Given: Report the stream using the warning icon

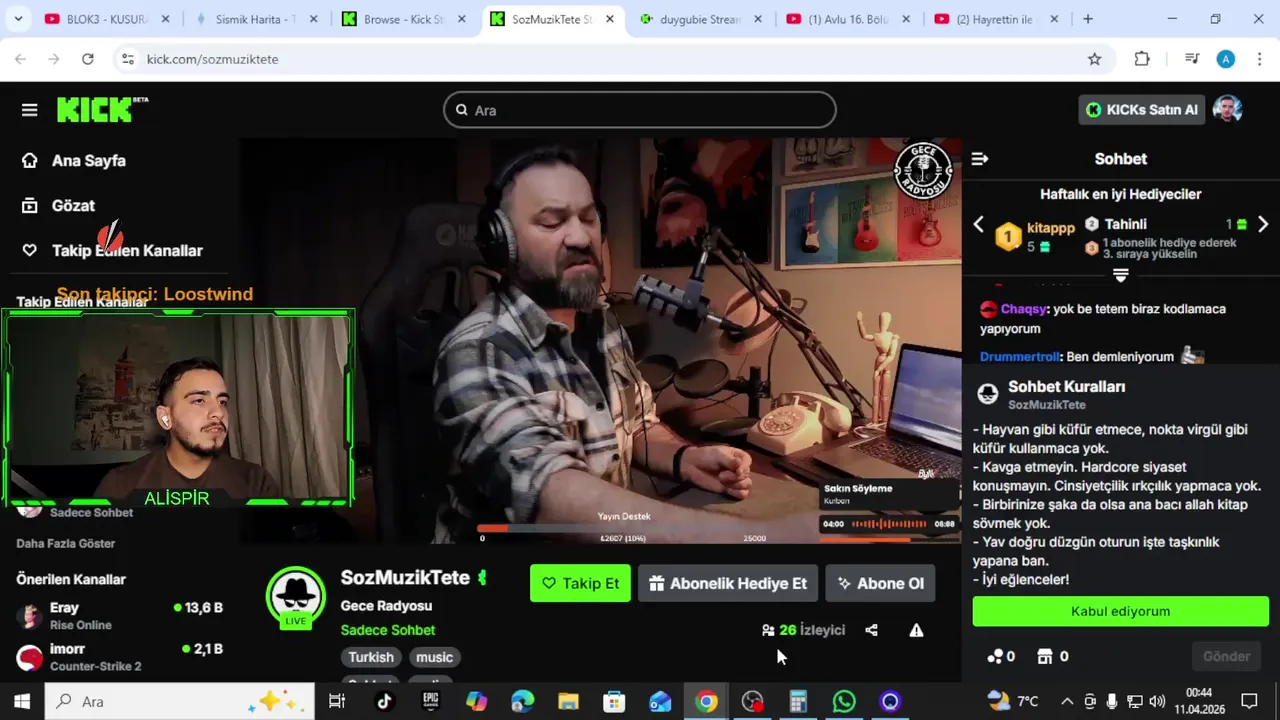Looking at the screenshot, I should [916, 630].
